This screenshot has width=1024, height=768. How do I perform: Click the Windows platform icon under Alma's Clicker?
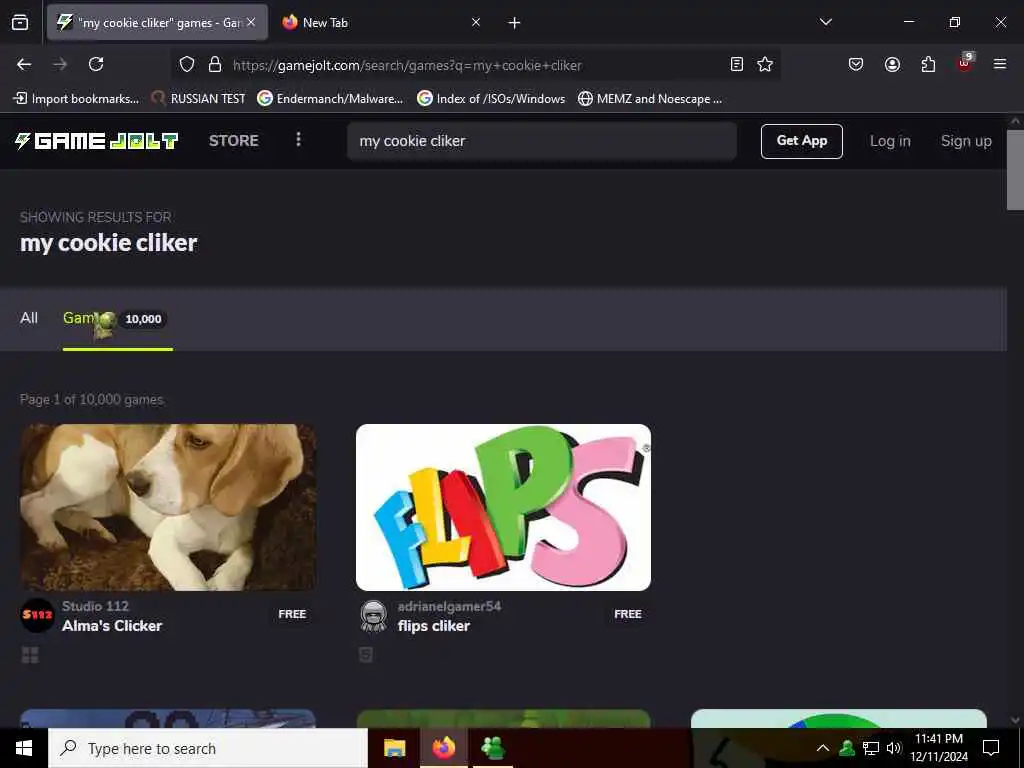30,655
